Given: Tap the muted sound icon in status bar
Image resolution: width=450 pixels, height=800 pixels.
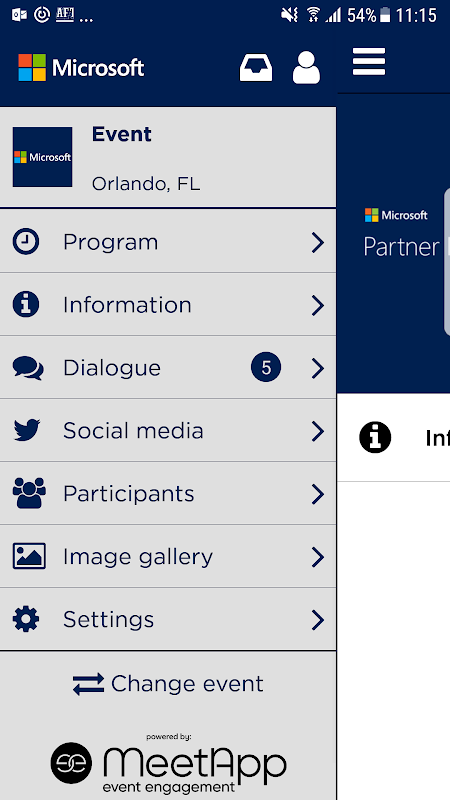Looking at the screenshot, I should [289, 15].
